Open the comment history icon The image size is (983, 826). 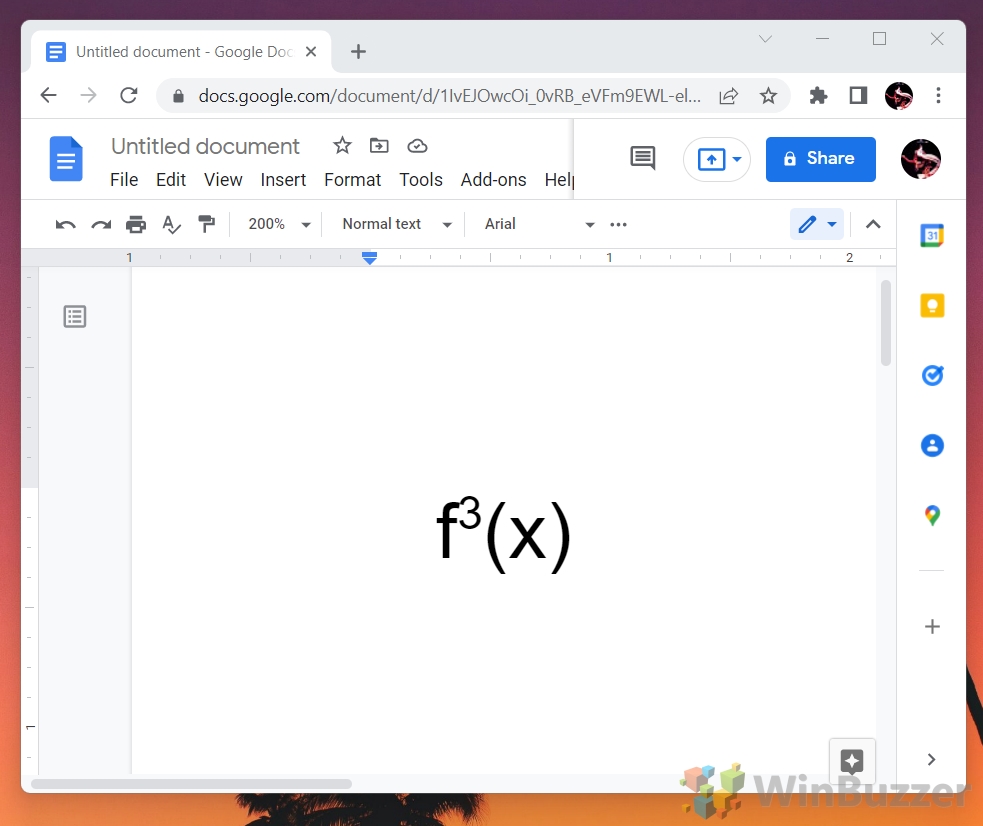point(643,159)
